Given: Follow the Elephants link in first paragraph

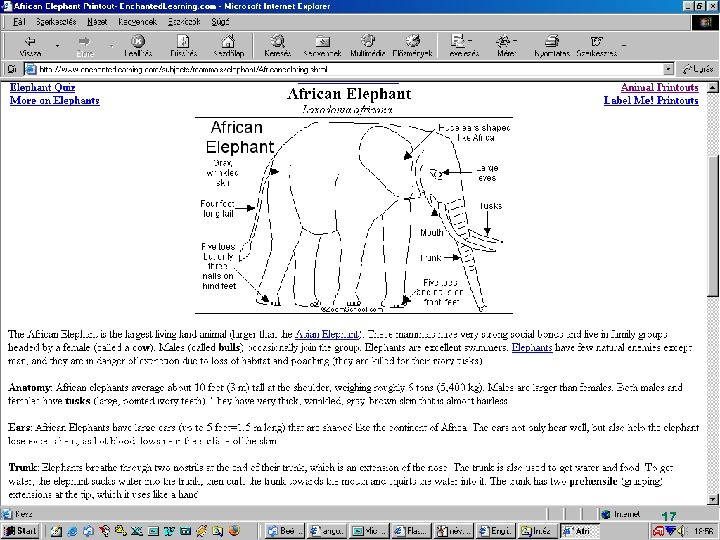Looking at the screenshot, I should (x=532, y=348).
